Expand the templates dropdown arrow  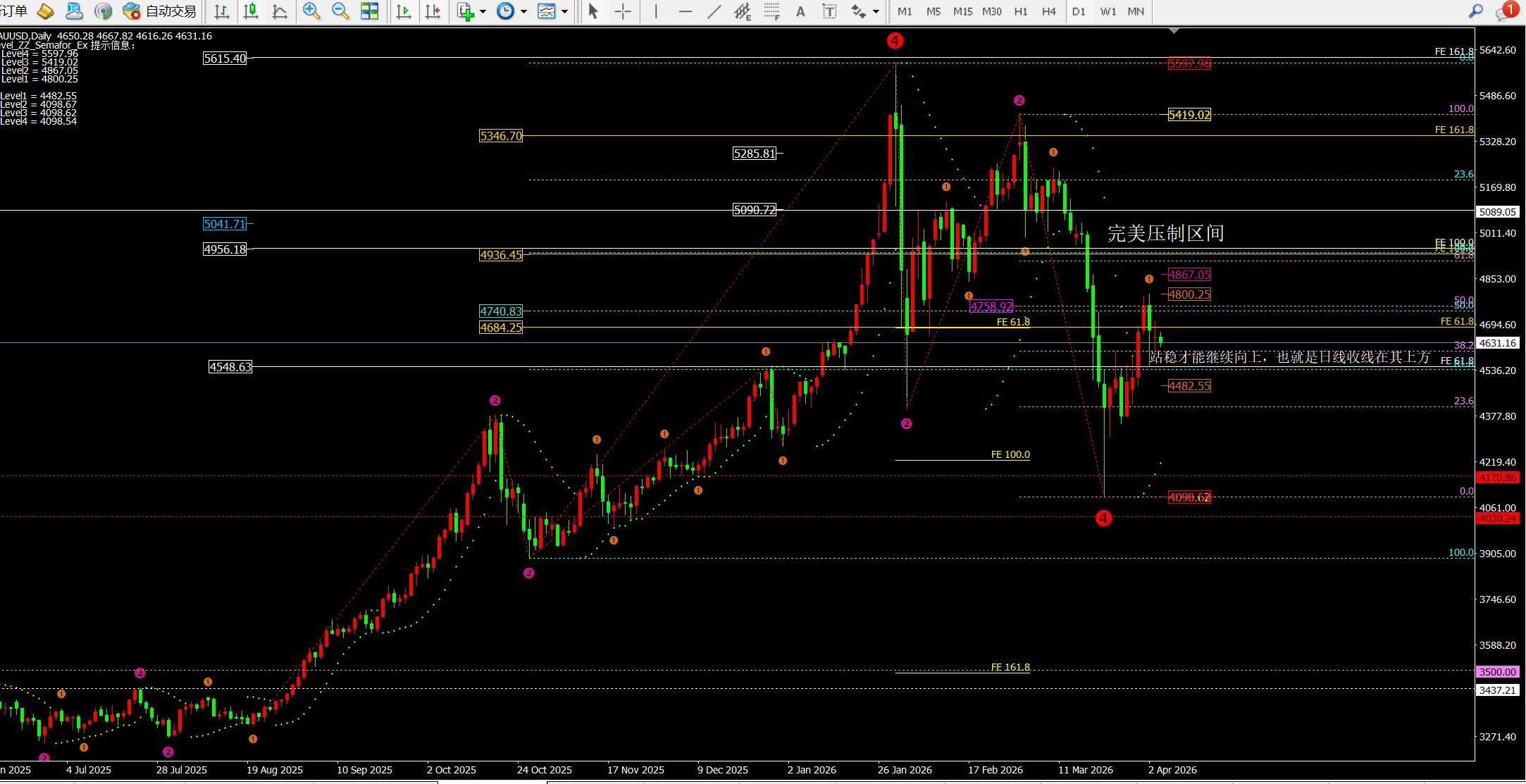(x=564, y=11)
